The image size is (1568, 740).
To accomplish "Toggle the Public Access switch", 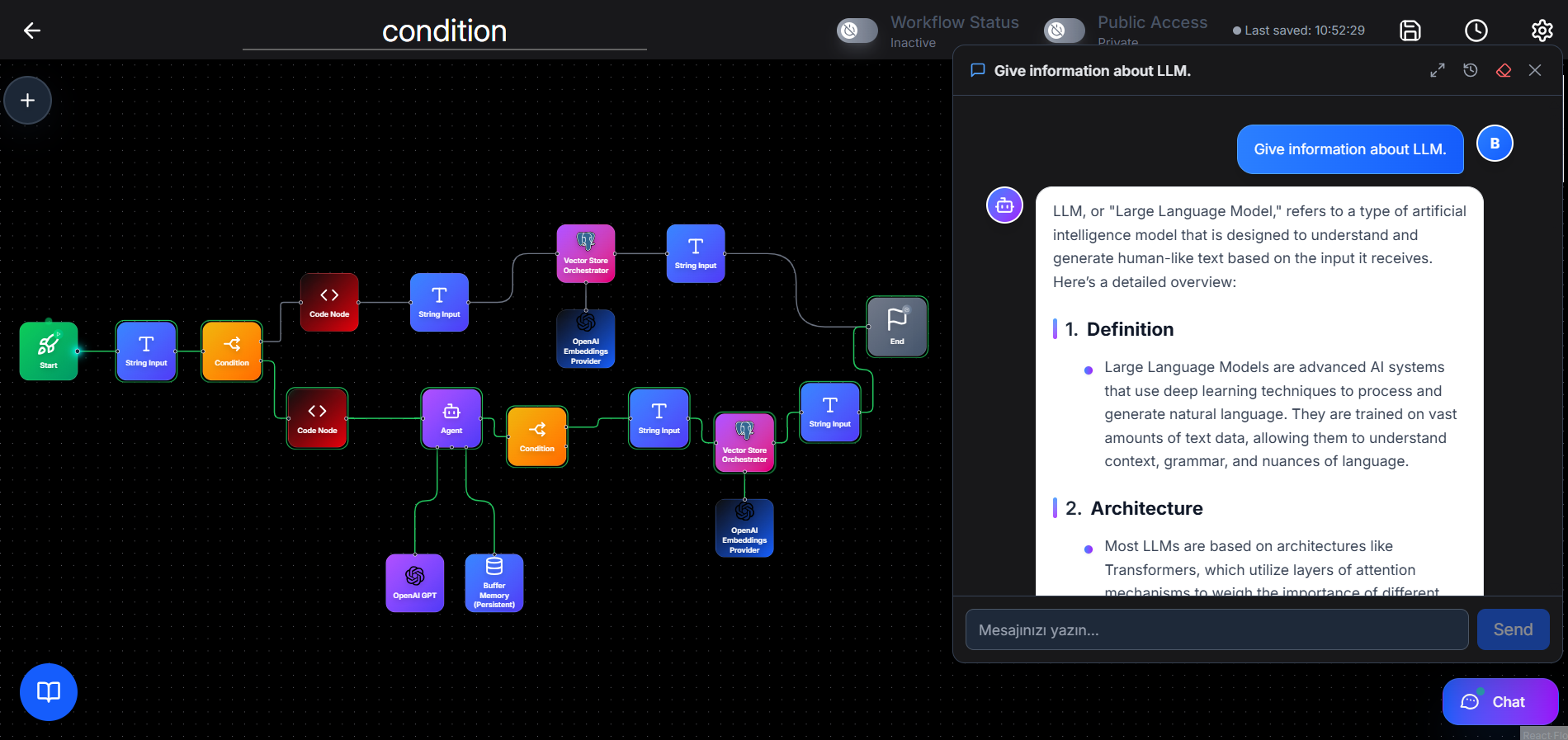I will coord(1064,31).
